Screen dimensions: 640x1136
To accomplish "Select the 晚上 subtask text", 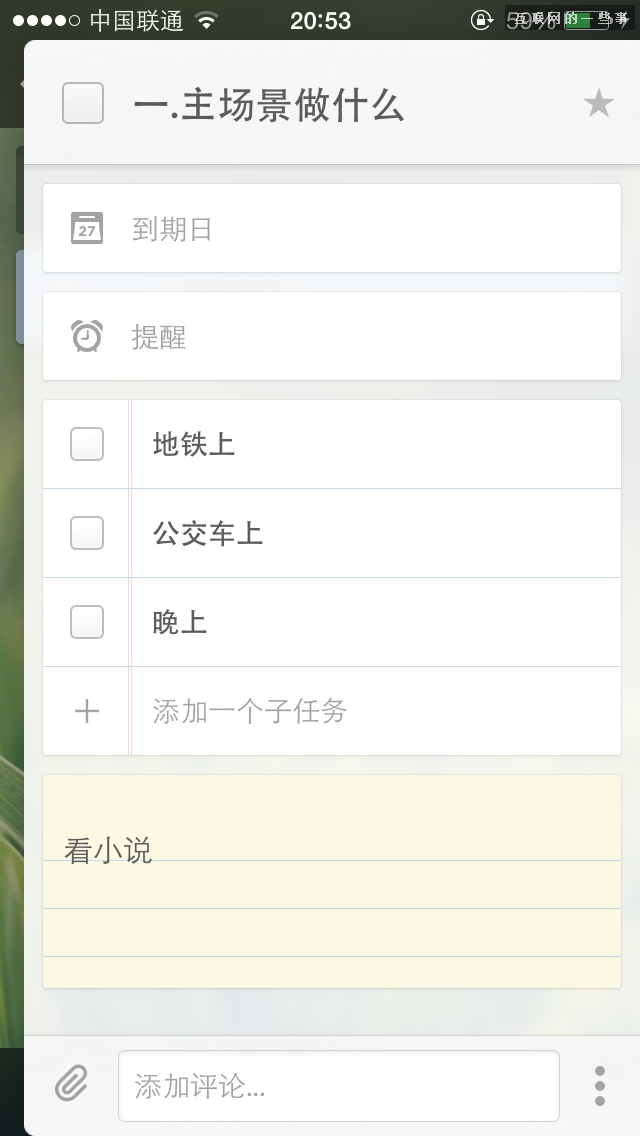I will click(x=180, y=622).
